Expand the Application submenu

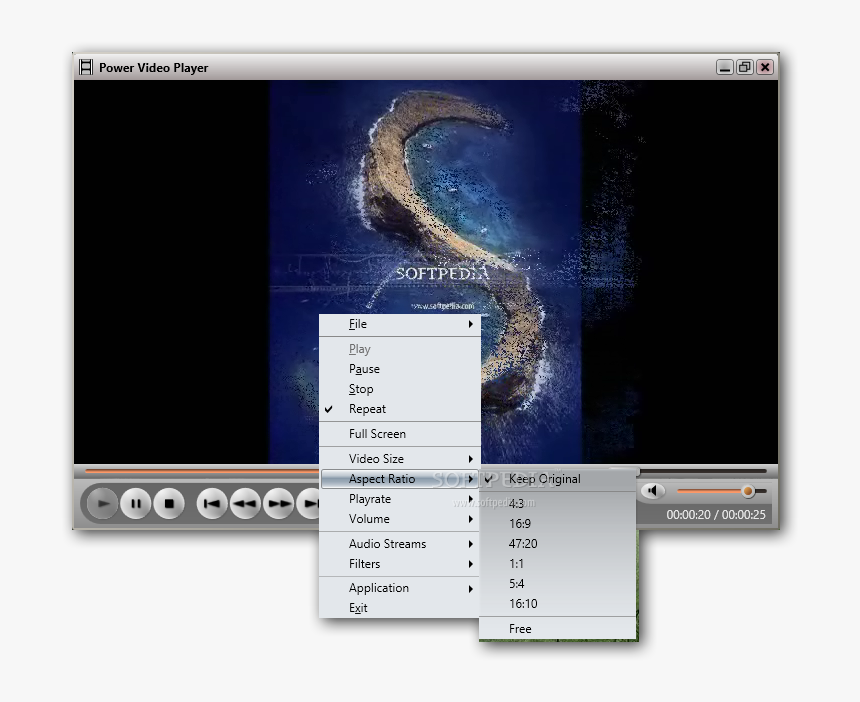click(400, 588)
